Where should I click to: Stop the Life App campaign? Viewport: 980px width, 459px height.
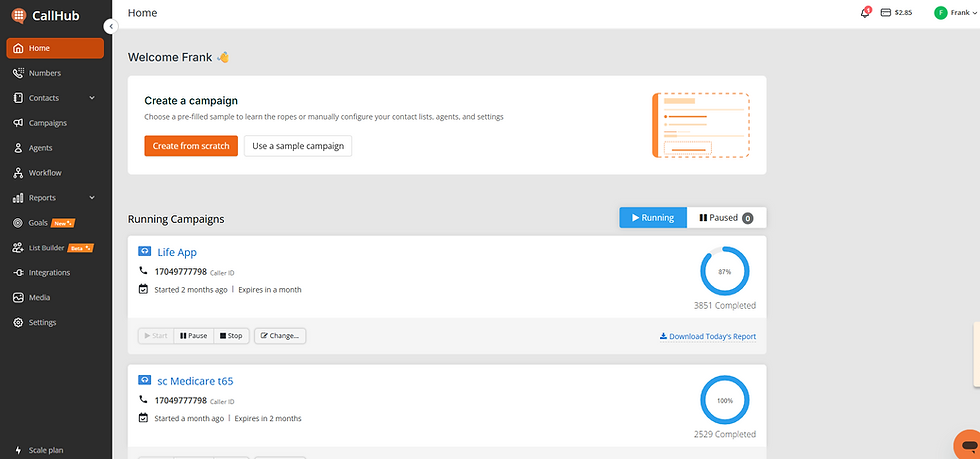(231, 336)
